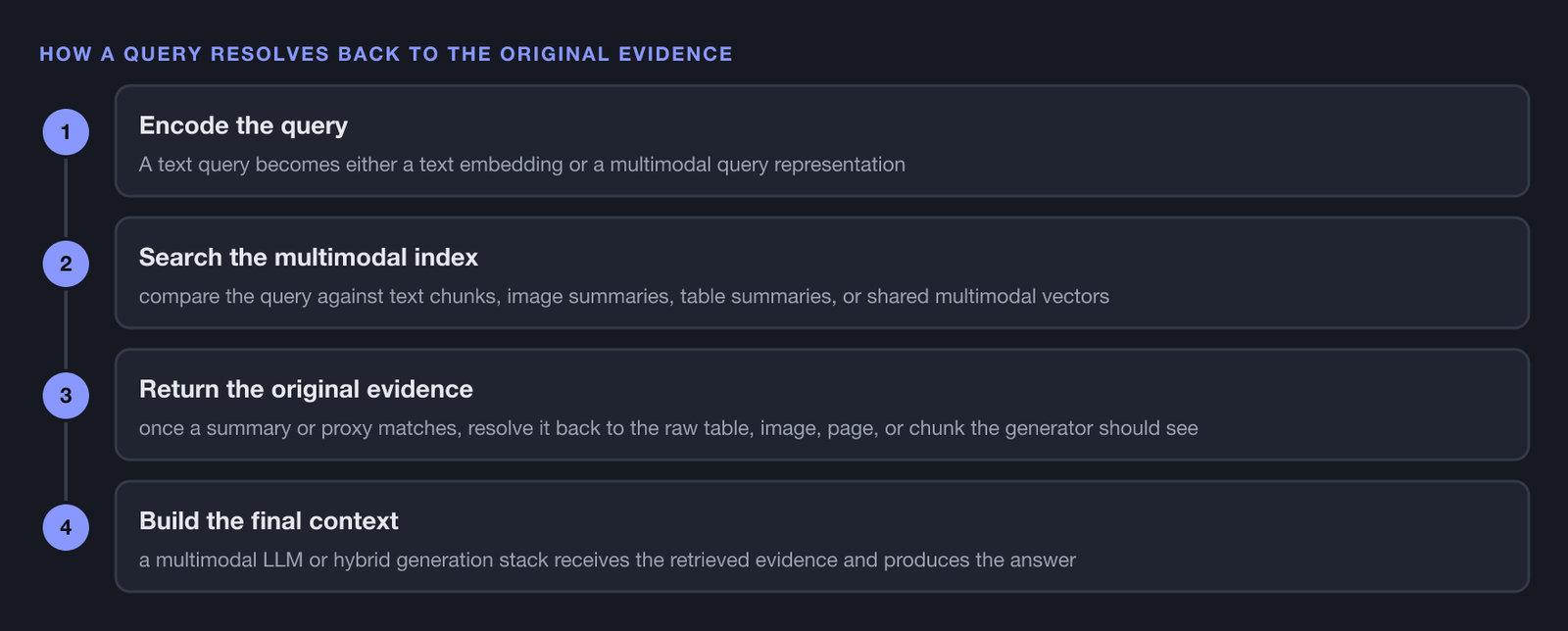The height and width of the screenshot is (631, 1568).
Task: Click blank right side of Encode the query card
Action: coord(1274,141)
